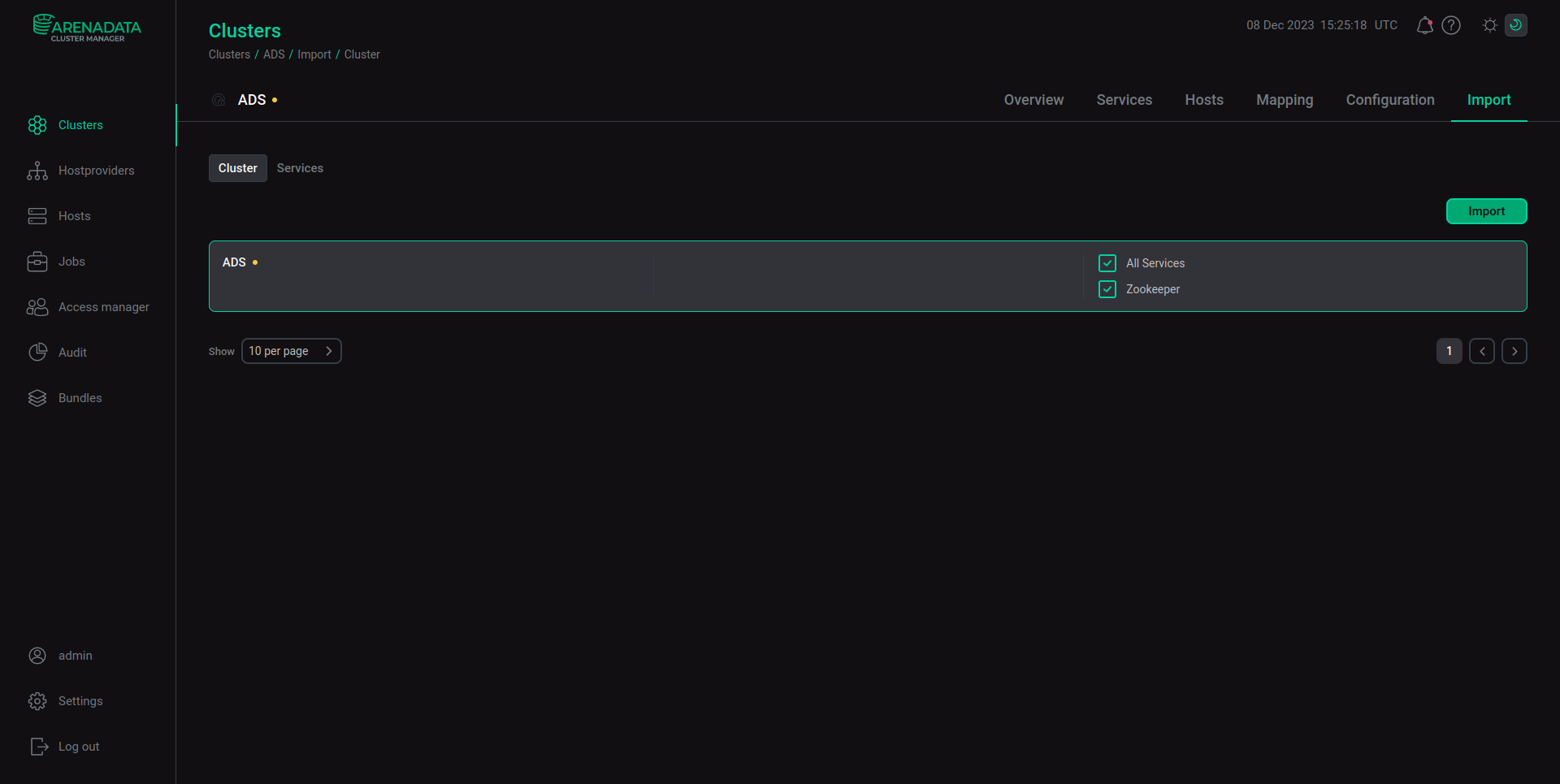Switch to the Hosts top tab

(1204, 100)
